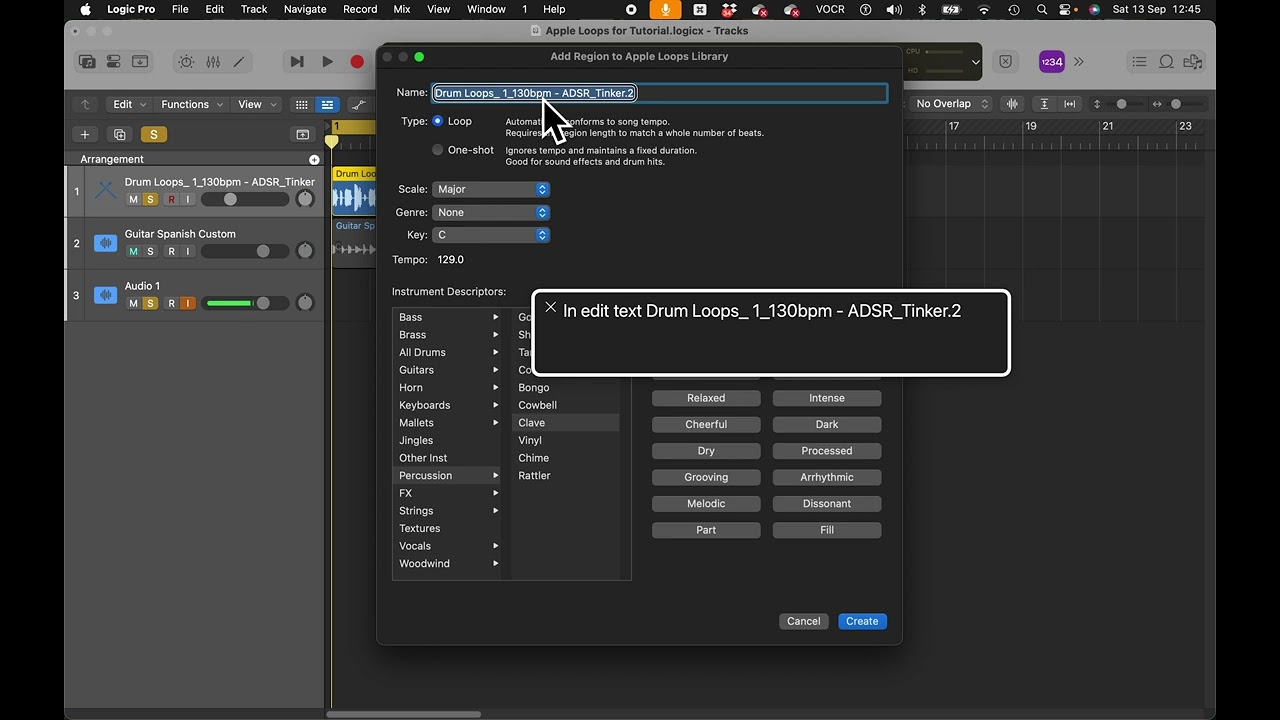Show global tracks icon above ruler
Viewport: 1280px width, 720px height.
tap(302, 134)
